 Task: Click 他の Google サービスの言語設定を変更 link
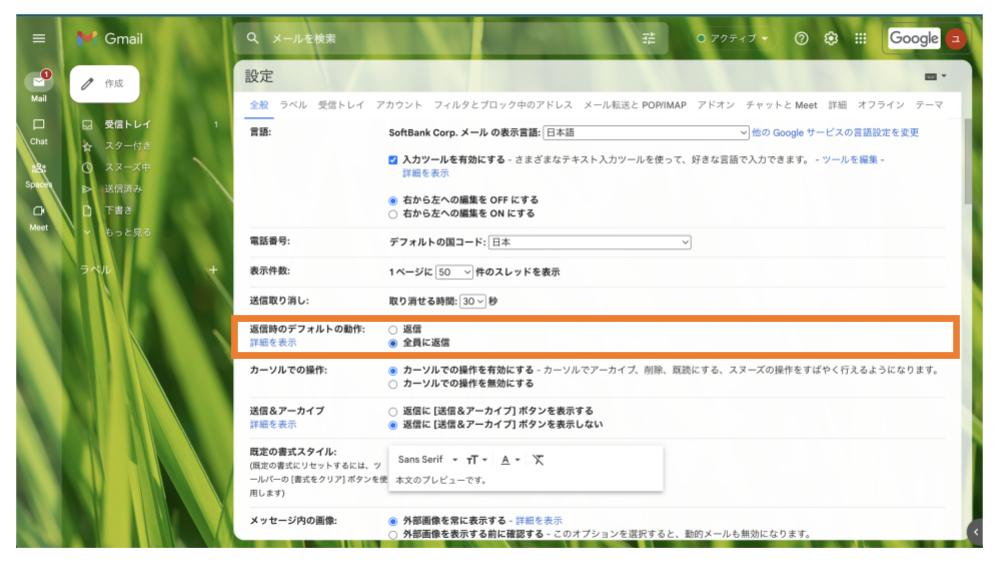[835, 133]
